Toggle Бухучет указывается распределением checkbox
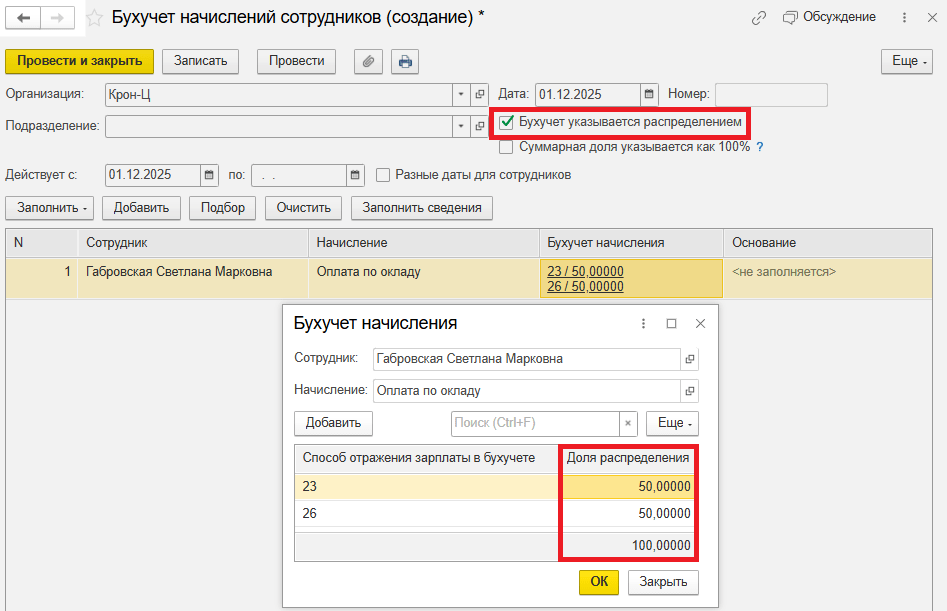 click(507, 122)
